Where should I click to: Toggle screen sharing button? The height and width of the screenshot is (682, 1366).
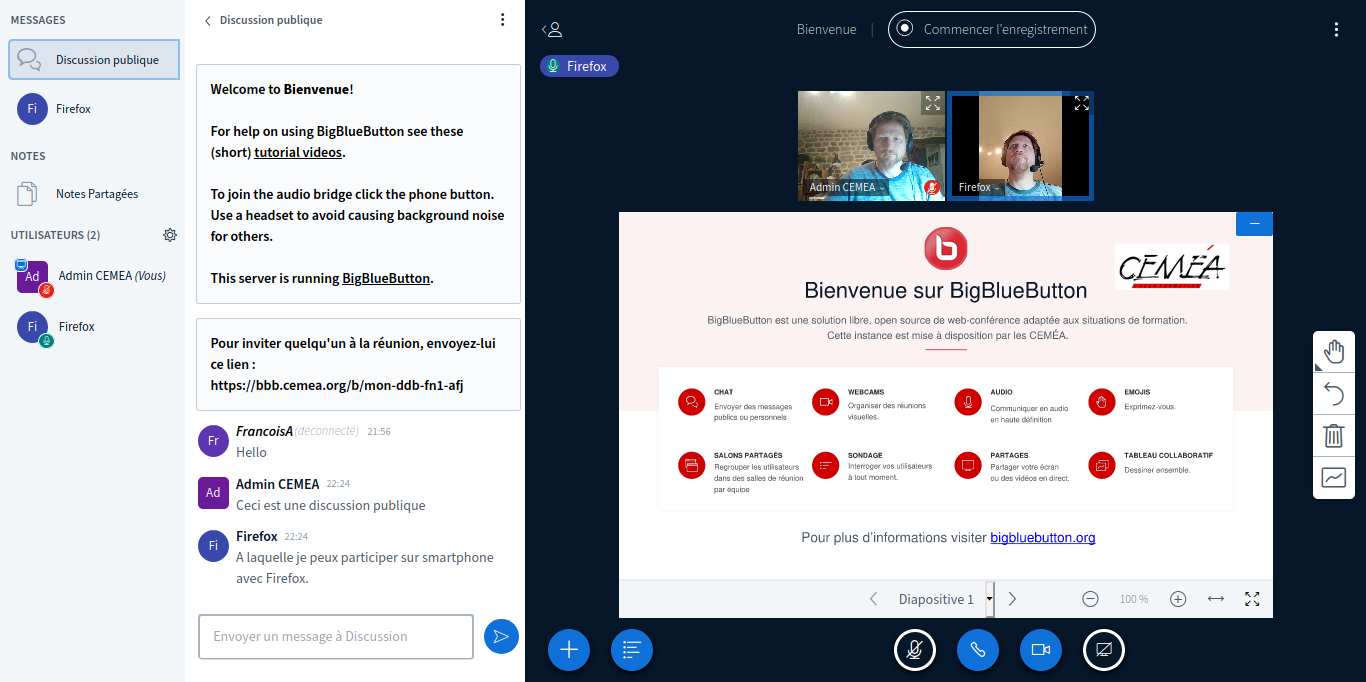click(1104, 650)
